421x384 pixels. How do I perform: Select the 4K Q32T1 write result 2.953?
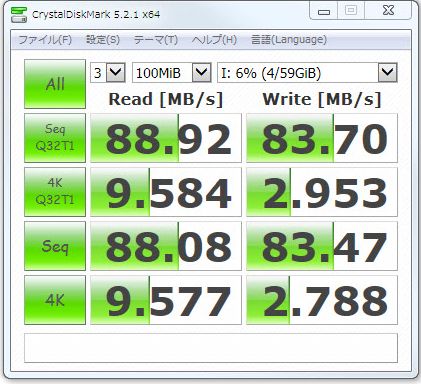pyautogui.click(x=322, y=192)
